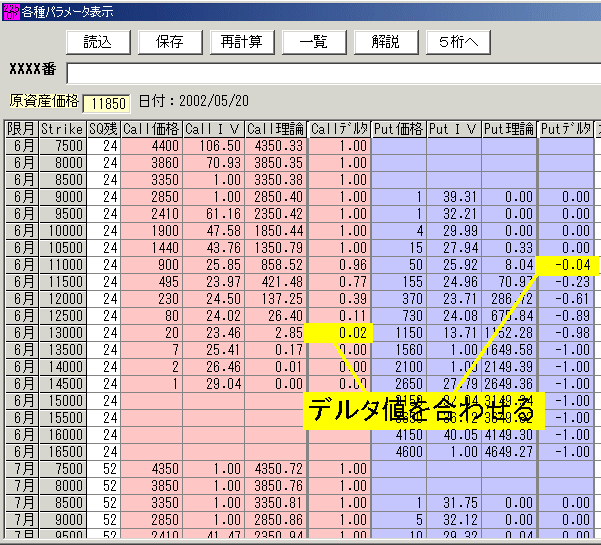
Task: Click Call price cell 495
Action: click(152, 282)
